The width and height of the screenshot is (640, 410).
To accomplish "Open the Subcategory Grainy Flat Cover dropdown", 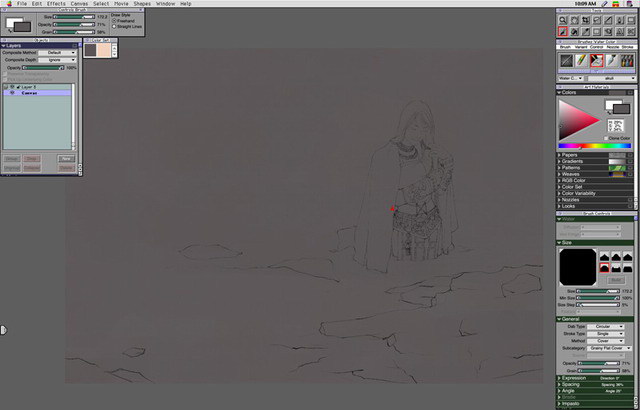I will pyautogui.click(x=609, y=348).
